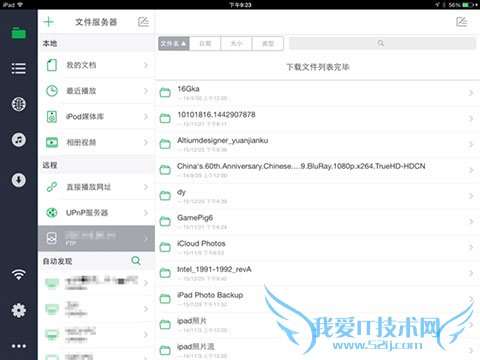Tap edit icon at top right of file list
Viewport: 480px width, 360px height.
pos(462,22)
